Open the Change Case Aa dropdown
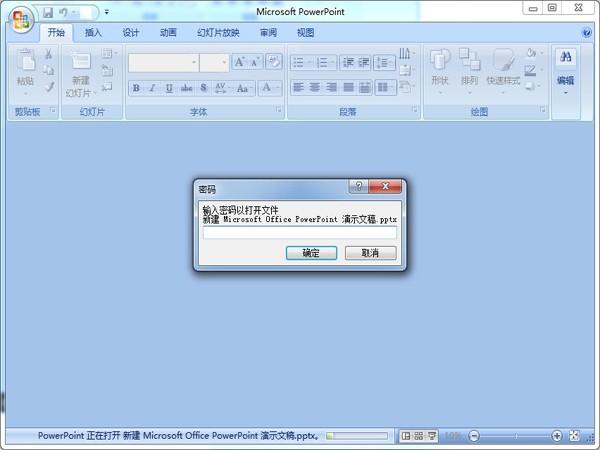Image resolution: width=600 pixels, height=450 pixels. coord(243,88)
